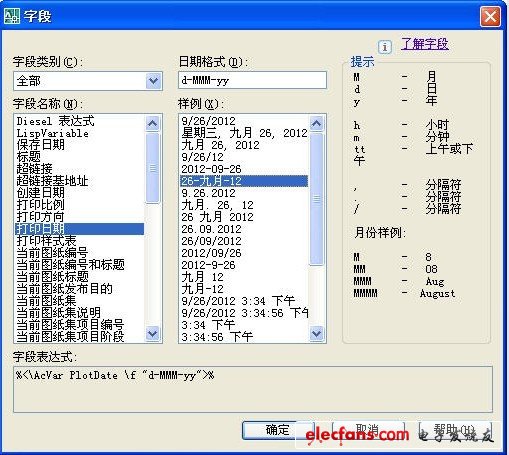Select Diesel 表达式 field name
Viewport: 509px width, 455px height.
click(x=56, y=121)
